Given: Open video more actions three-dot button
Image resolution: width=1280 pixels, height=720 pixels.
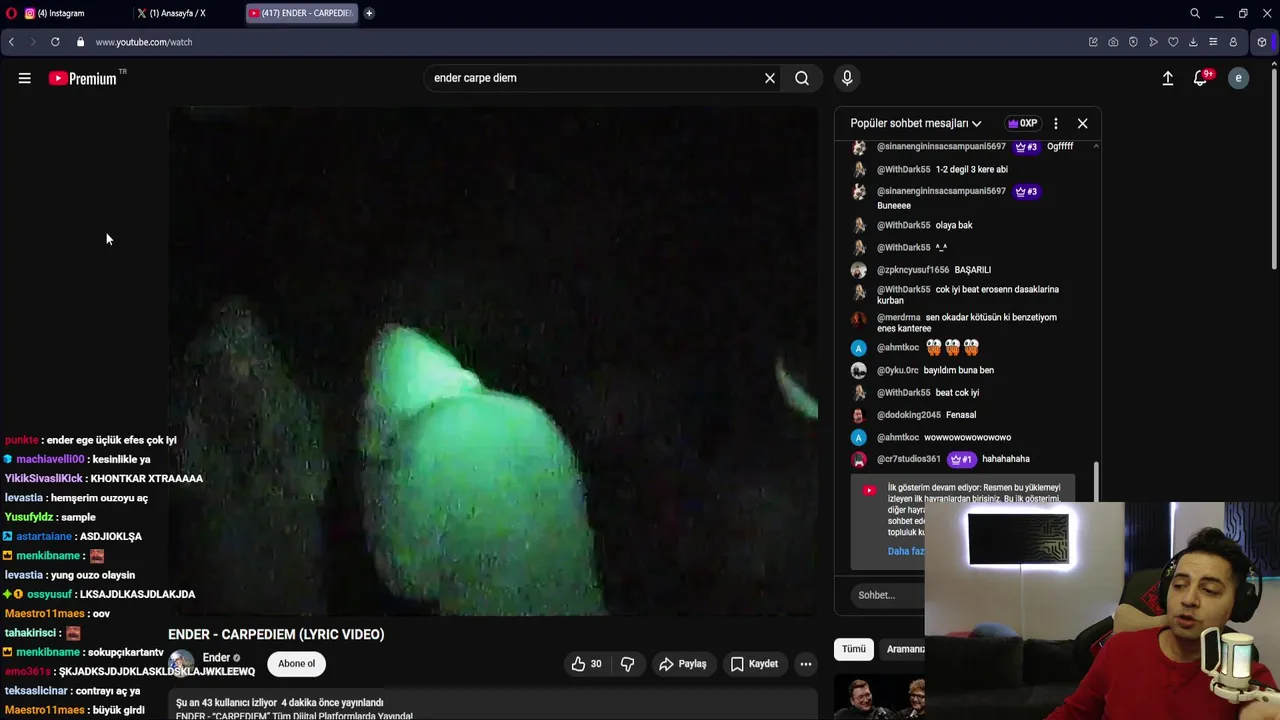Looking at the screenshot, I should click(x=806, y=664).
